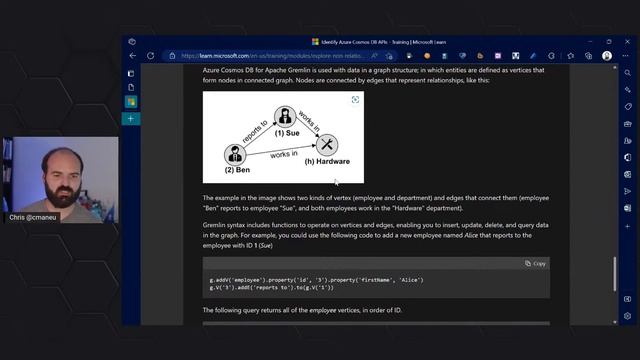
Task: Click the g.V('3').addE code line
Action: point(271,287)
